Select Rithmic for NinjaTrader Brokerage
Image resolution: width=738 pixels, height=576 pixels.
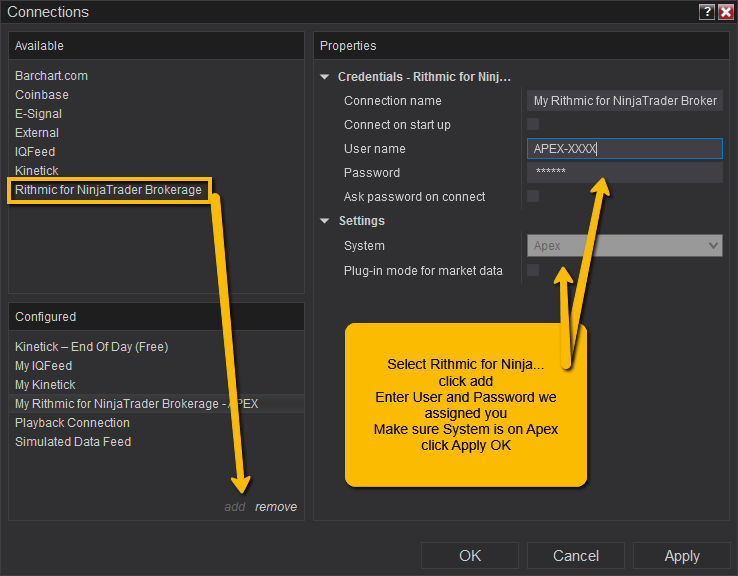[109, 190]
